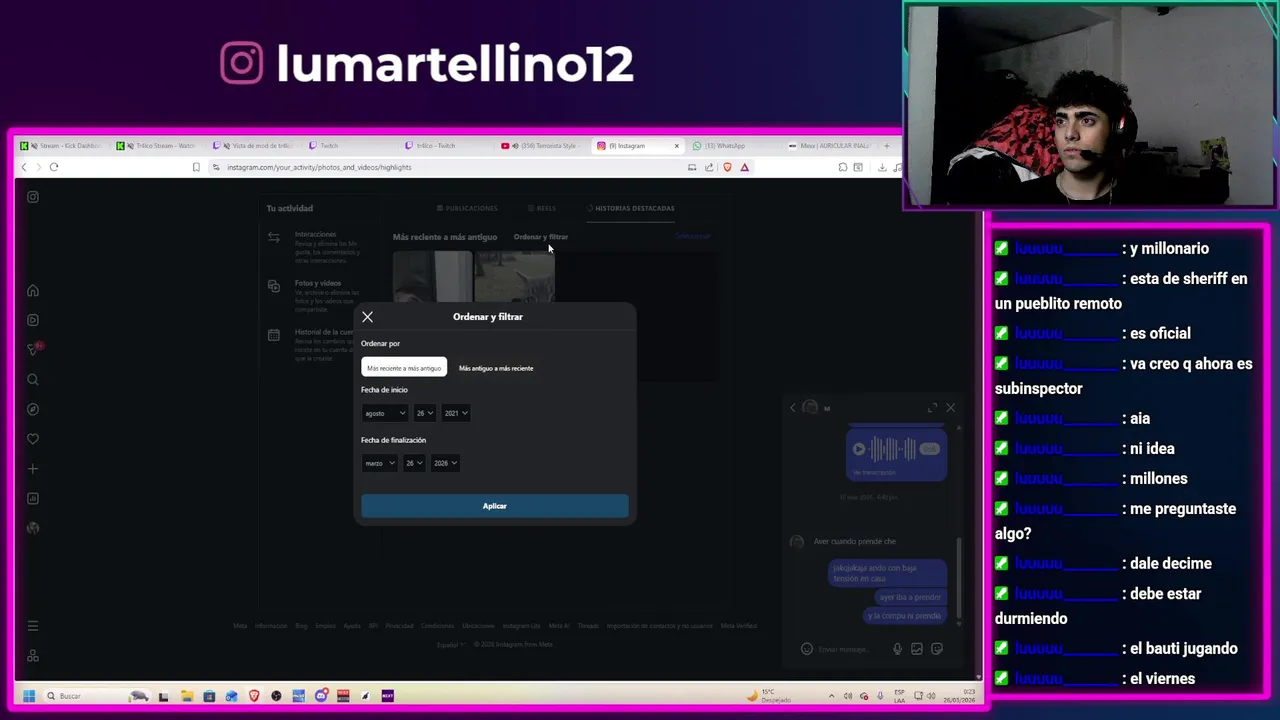Go to Instagram Home via sidebar icon

33,291
